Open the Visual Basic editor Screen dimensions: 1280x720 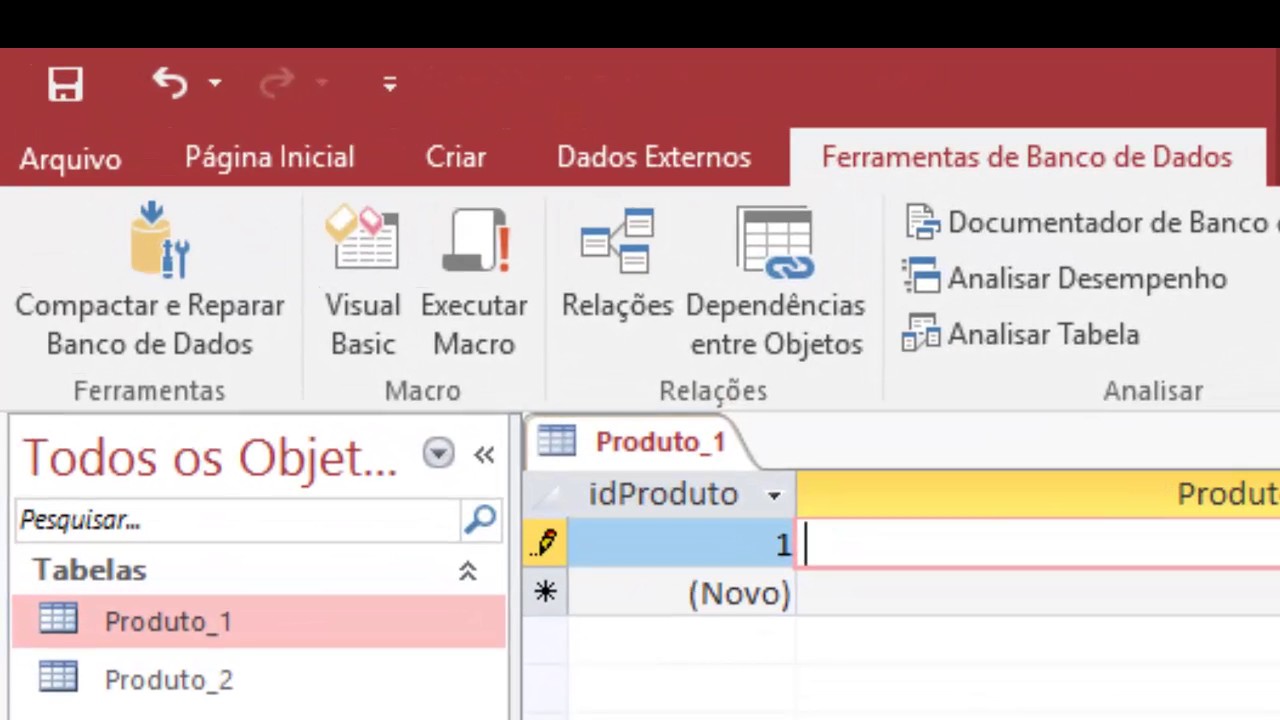tap(362, 280)
